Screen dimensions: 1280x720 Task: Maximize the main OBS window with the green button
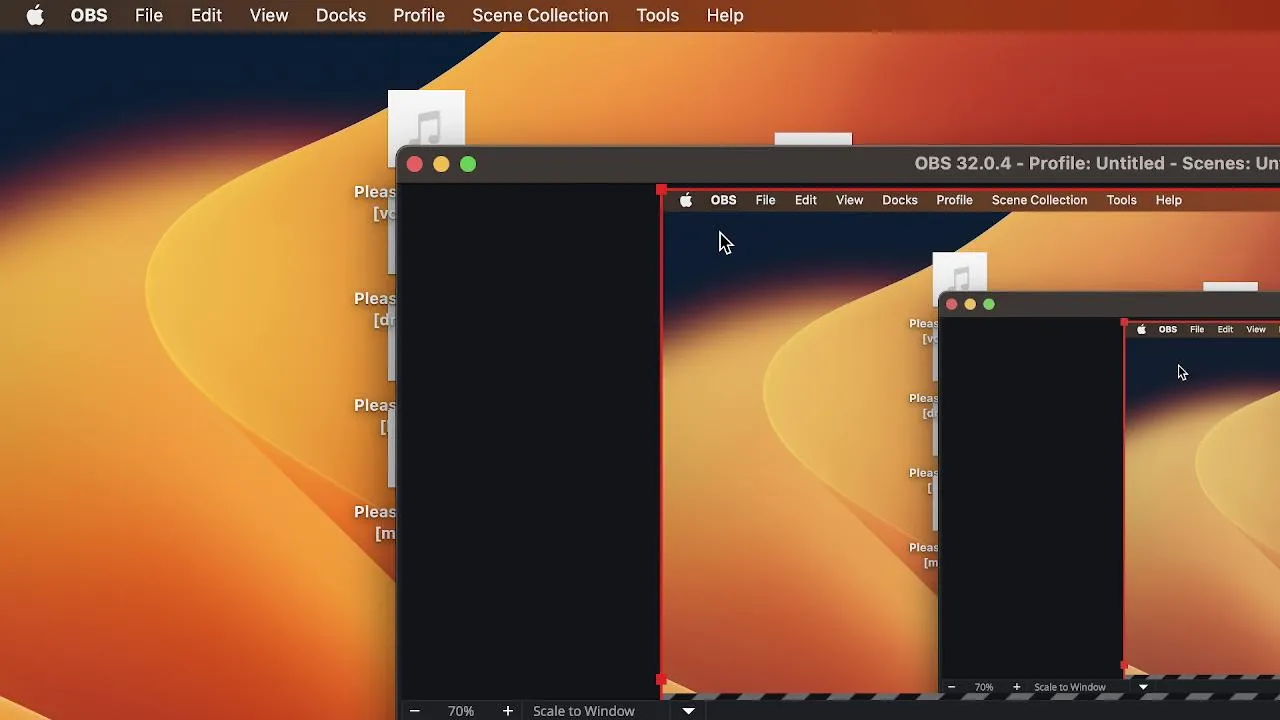[468, 164]
